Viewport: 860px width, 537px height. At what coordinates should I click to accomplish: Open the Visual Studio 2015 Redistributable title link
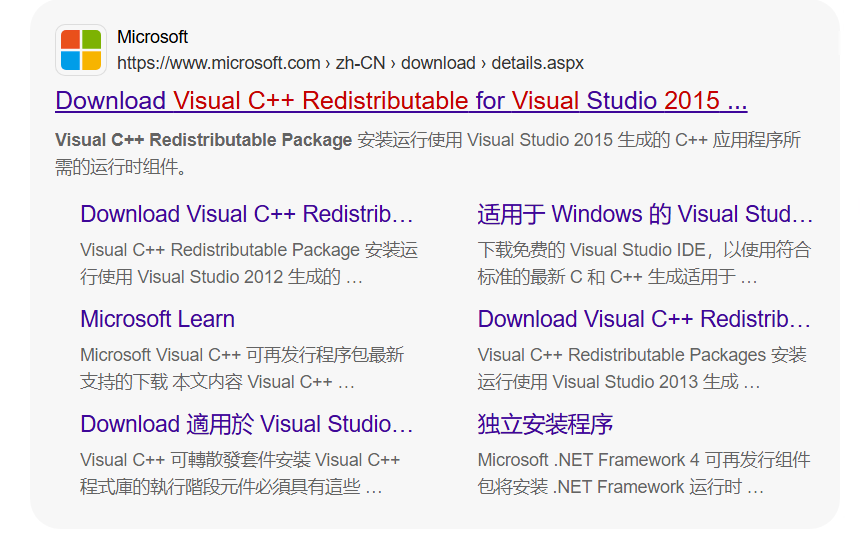pyautogui.click(x=401, y=101)
